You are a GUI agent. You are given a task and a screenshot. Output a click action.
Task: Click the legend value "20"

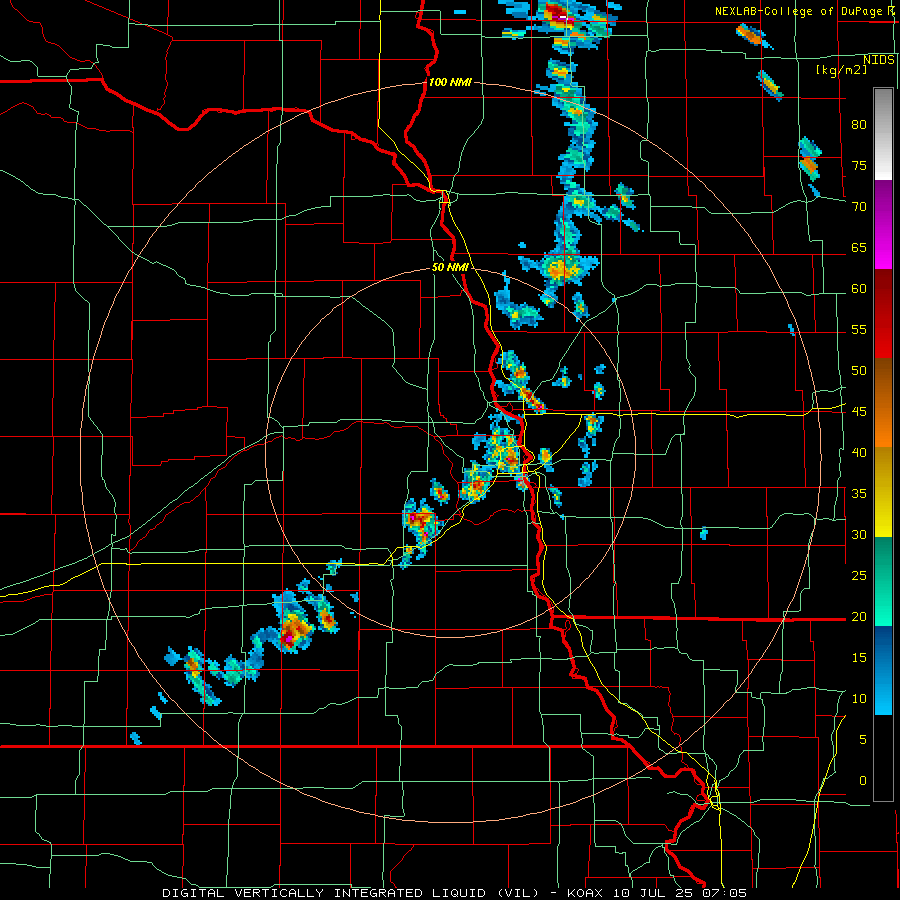tap(859, 617)
